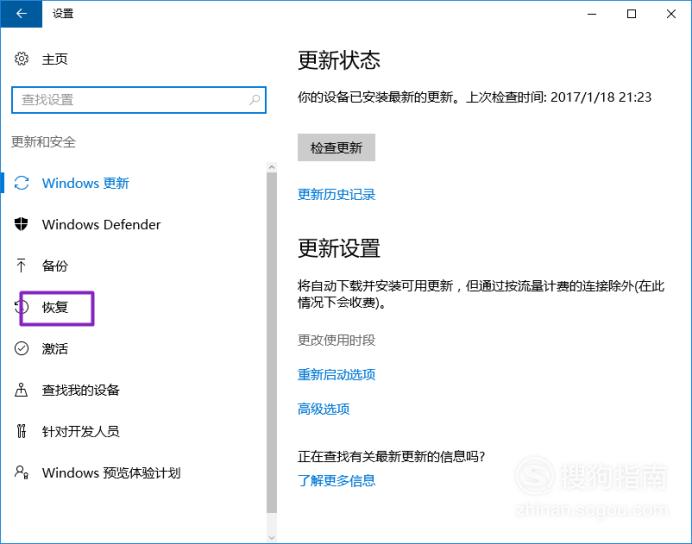692x544 pixels.
Task: Click the Windows 预览体验计划 user icon
Action: click(22, 473)
